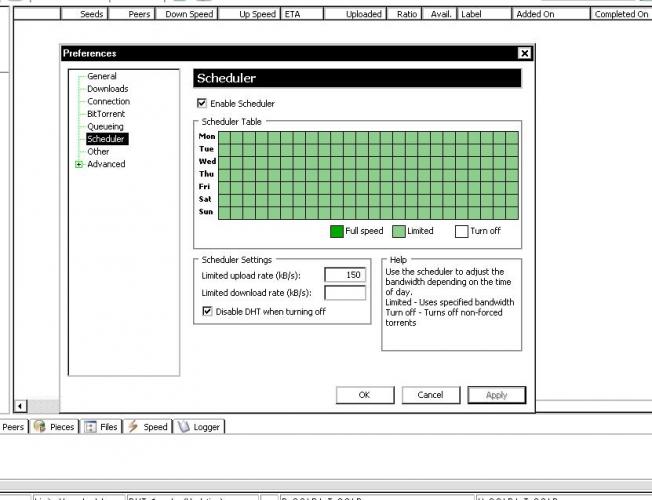Click the Thu row label
The height and width of the screenshot is (500, 652).
206,174
